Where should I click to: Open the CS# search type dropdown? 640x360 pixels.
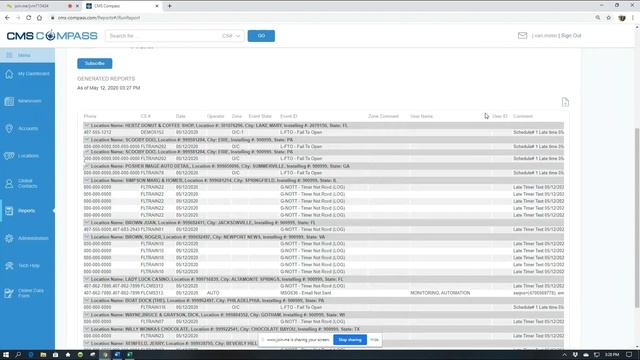tap(231, 36)
